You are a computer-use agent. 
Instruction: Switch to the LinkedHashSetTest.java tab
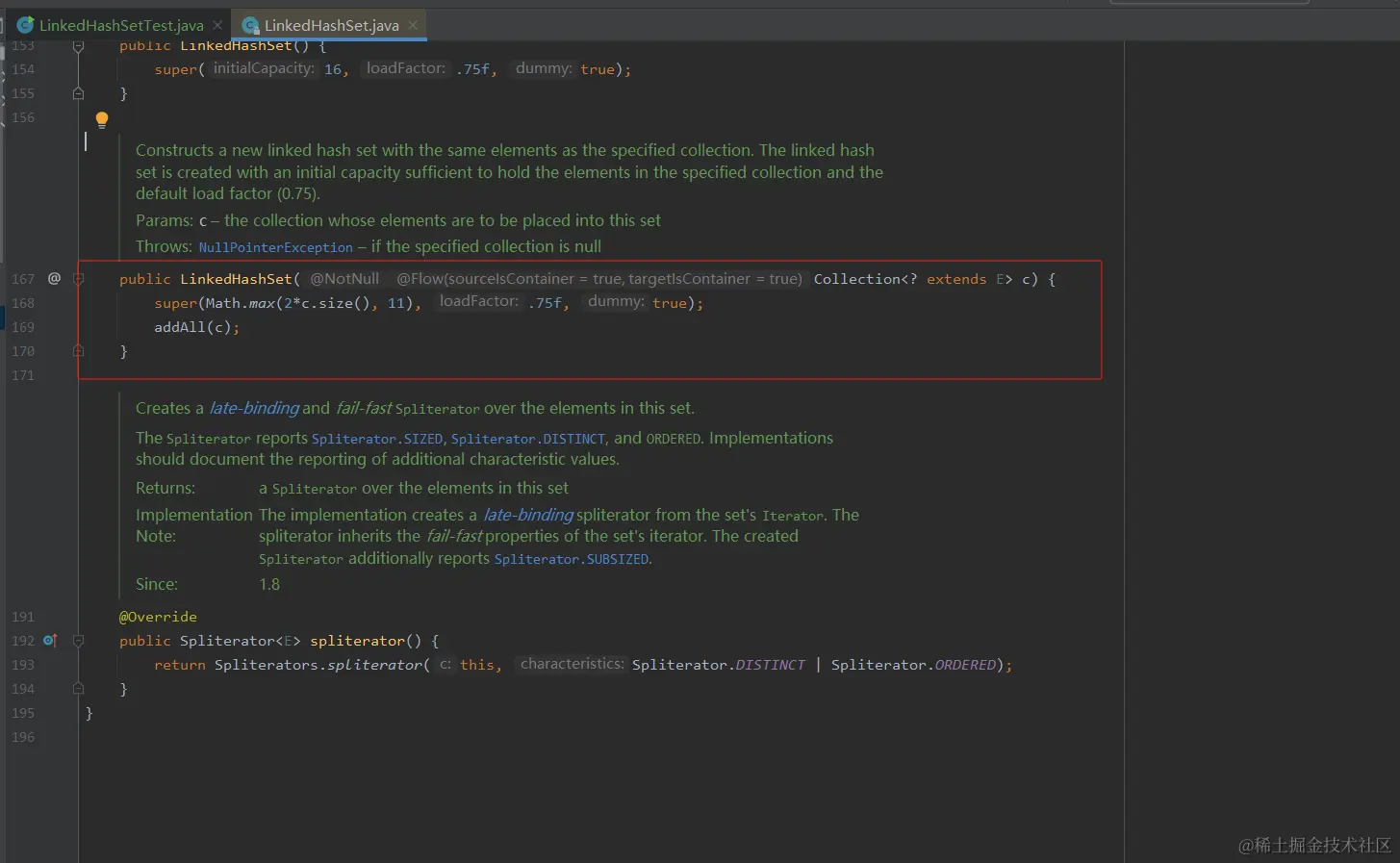[x=121, y=25]
